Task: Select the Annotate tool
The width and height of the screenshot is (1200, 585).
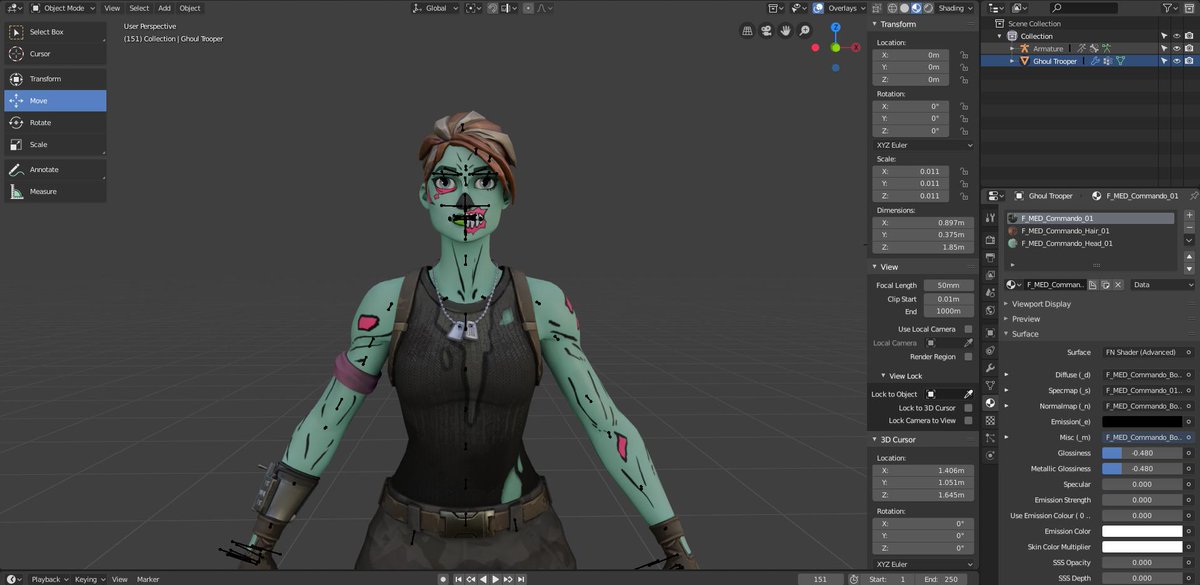Action: [55, 170]
